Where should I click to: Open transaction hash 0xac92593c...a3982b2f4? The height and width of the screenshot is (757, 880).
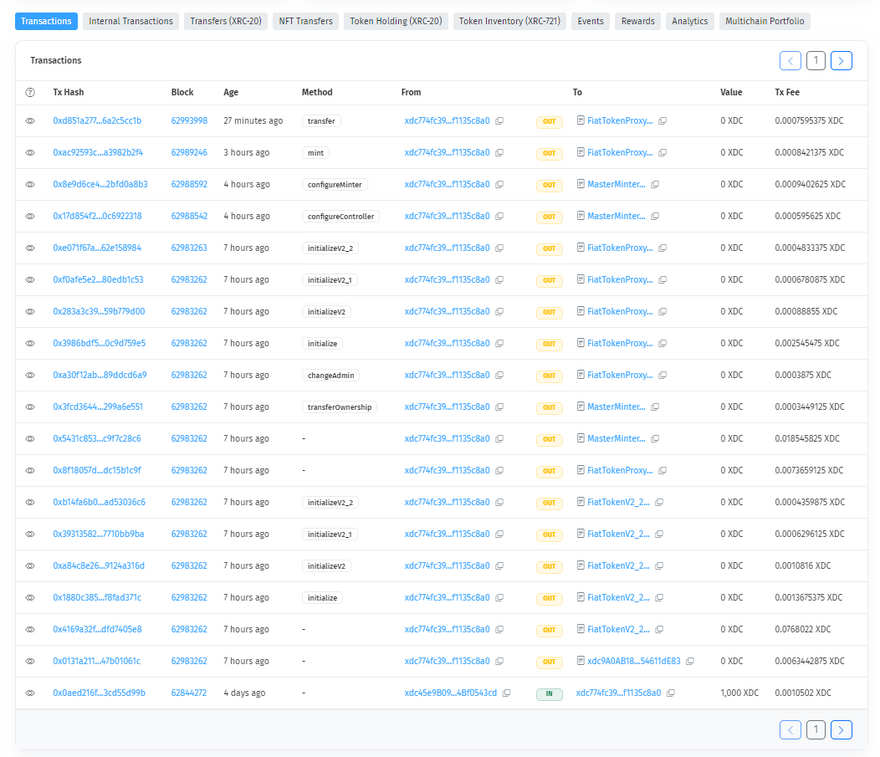pyautogui.click(x=98, y=153)
